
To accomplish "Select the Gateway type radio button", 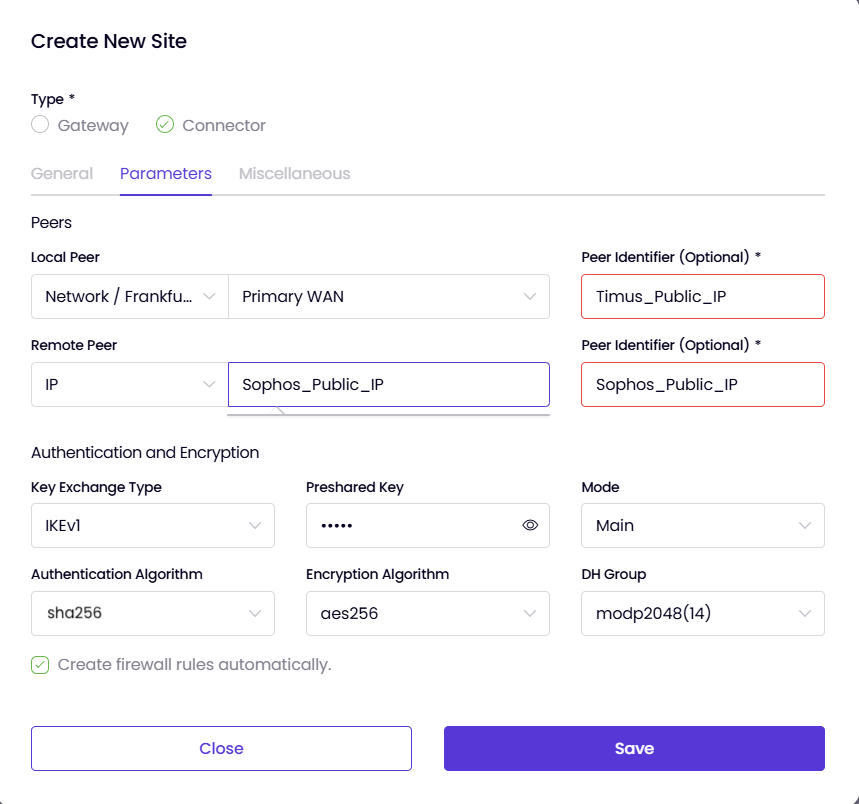I will [40, 125].
